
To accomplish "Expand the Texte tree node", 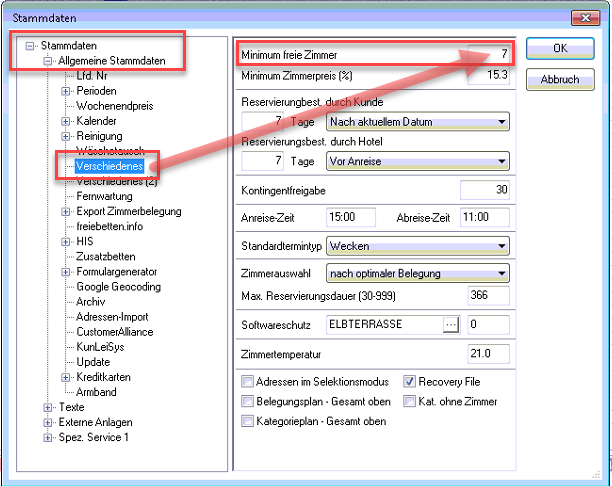I will pos(47,408).
